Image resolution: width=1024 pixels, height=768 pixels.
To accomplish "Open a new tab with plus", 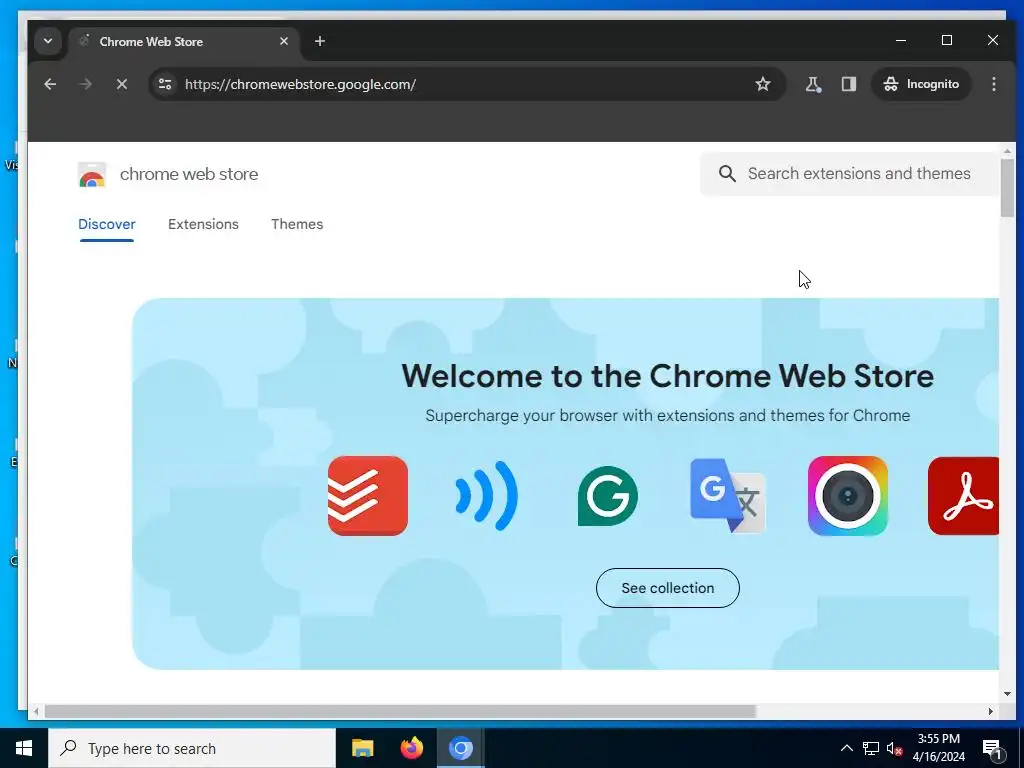I will click(319, 41).
